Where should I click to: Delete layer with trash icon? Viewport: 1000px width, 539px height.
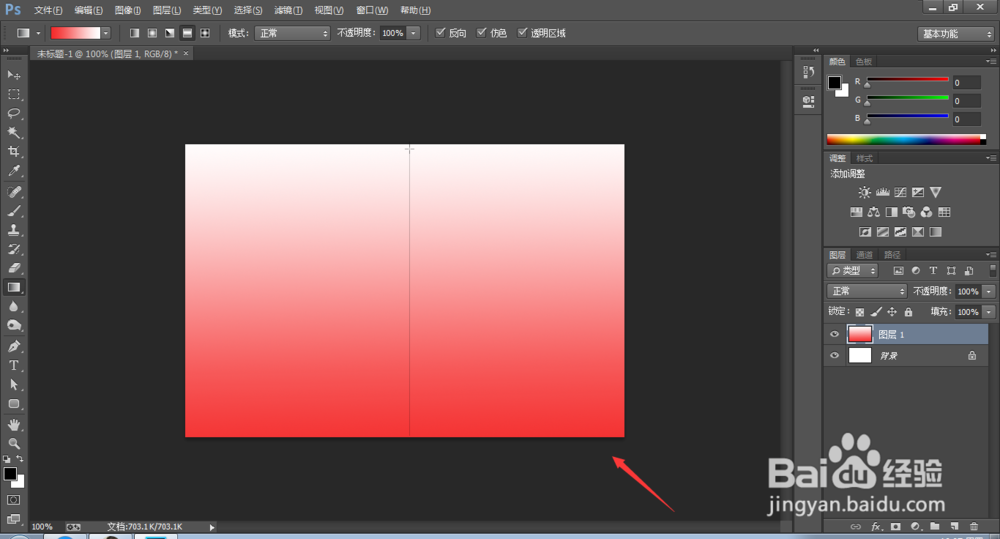[973, 526]
